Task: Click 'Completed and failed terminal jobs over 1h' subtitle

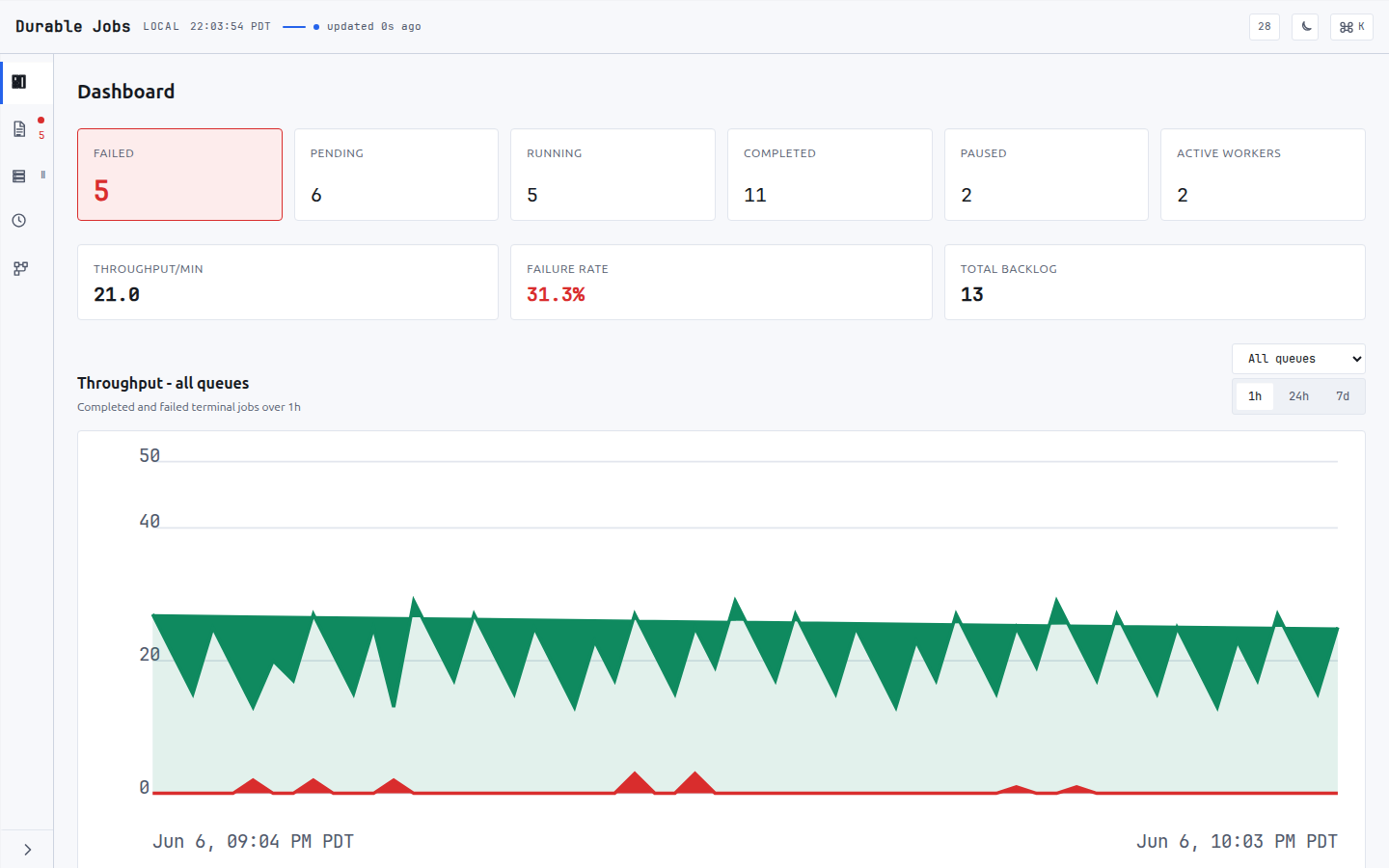Action: [189, 407]
